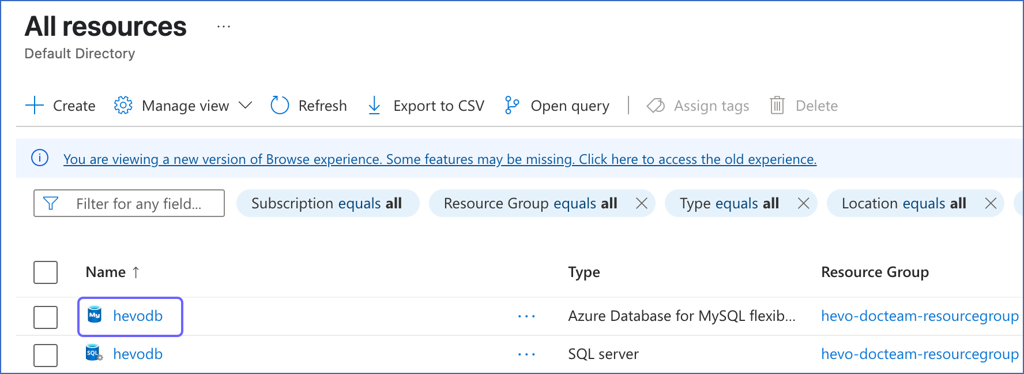The width and height of the screenshot is (1024, 374).
Task: Sort by the Resource Group column header
Action: 874,272
